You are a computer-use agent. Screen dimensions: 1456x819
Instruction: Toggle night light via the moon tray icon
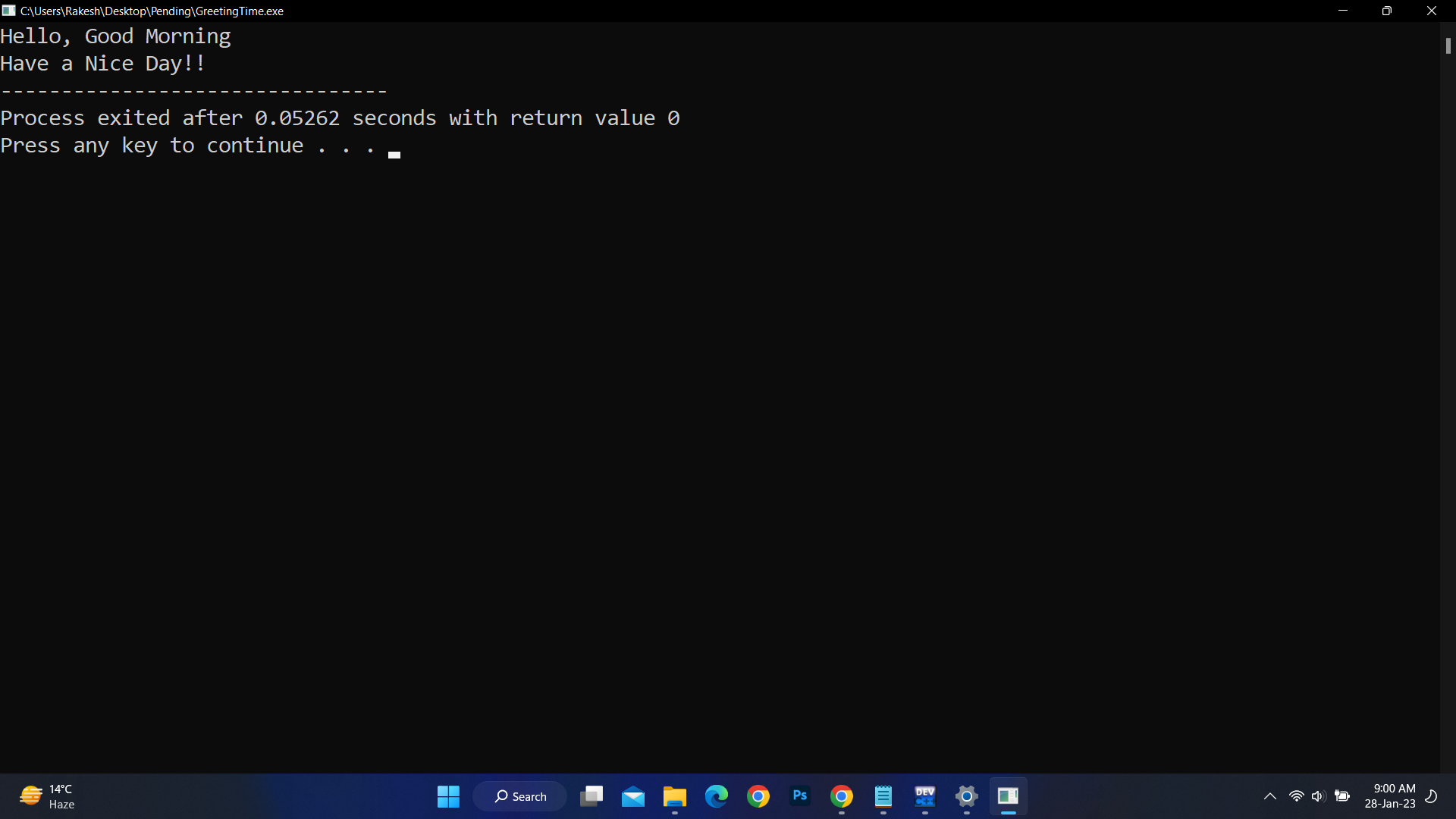point(1430,796)
